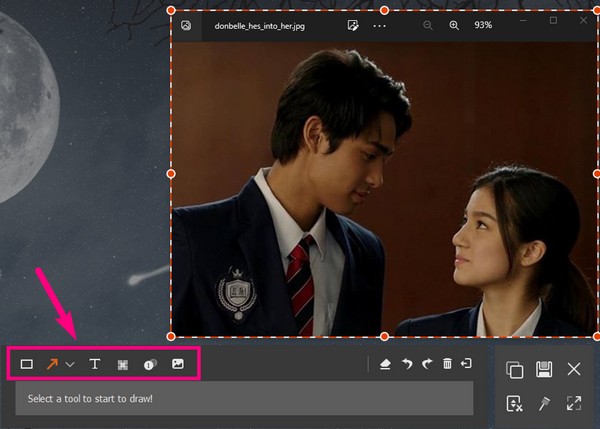Image resolution: width=600 pixels, height=429 pixels.
Task: Click the left-middle selection handle
Action: tap(171, 174)
